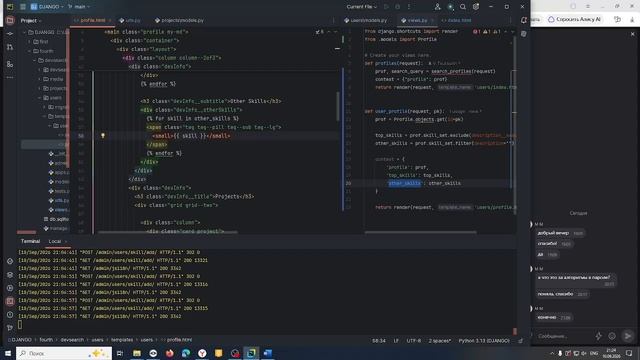Click the Ask Alice AI button in browser
640x360 pixels.
coord(575,19)
